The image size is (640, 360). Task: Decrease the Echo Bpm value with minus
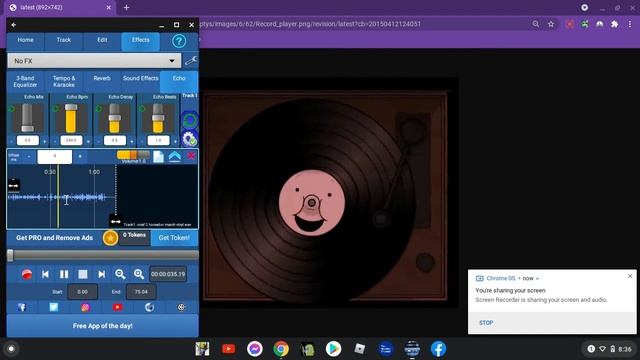click(x=55, y=141)
